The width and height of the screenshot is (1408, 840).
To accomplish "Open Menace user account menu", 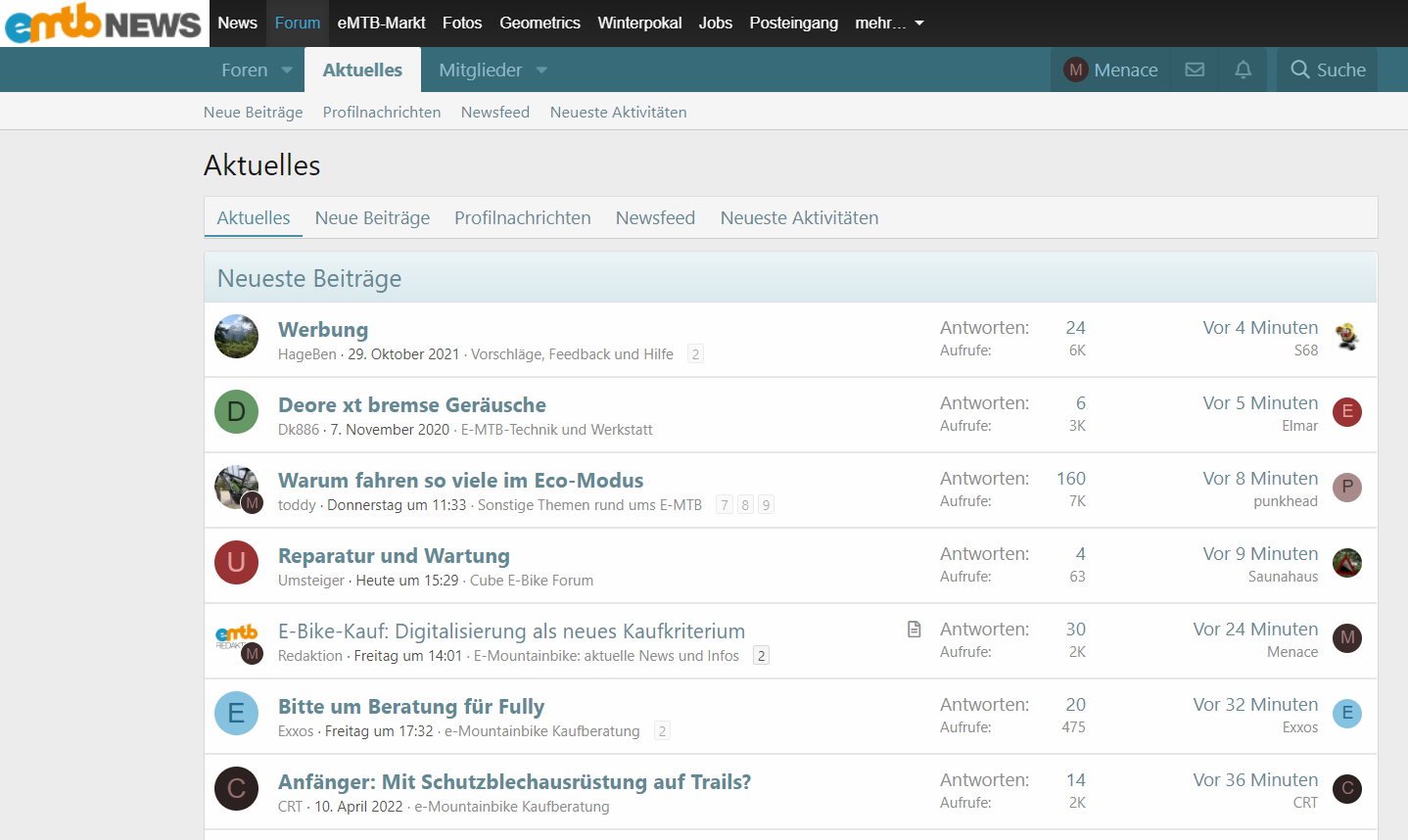I will (x=1111, y=70).
